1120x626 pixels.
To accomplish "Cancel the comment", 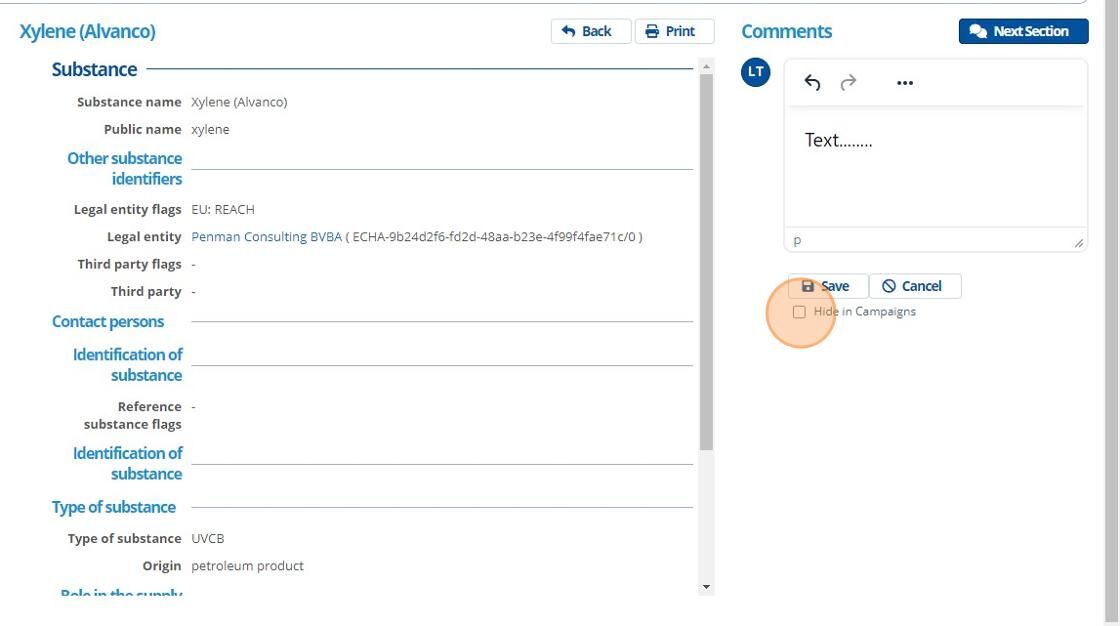I will tap(914, 286).
